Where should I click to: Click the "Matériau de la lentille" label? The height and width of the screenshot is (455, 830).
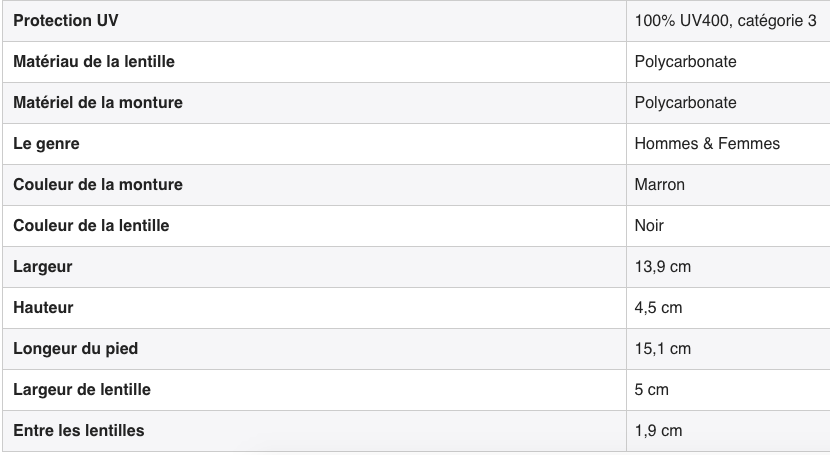pyautogui.click(x=94, y=62)
